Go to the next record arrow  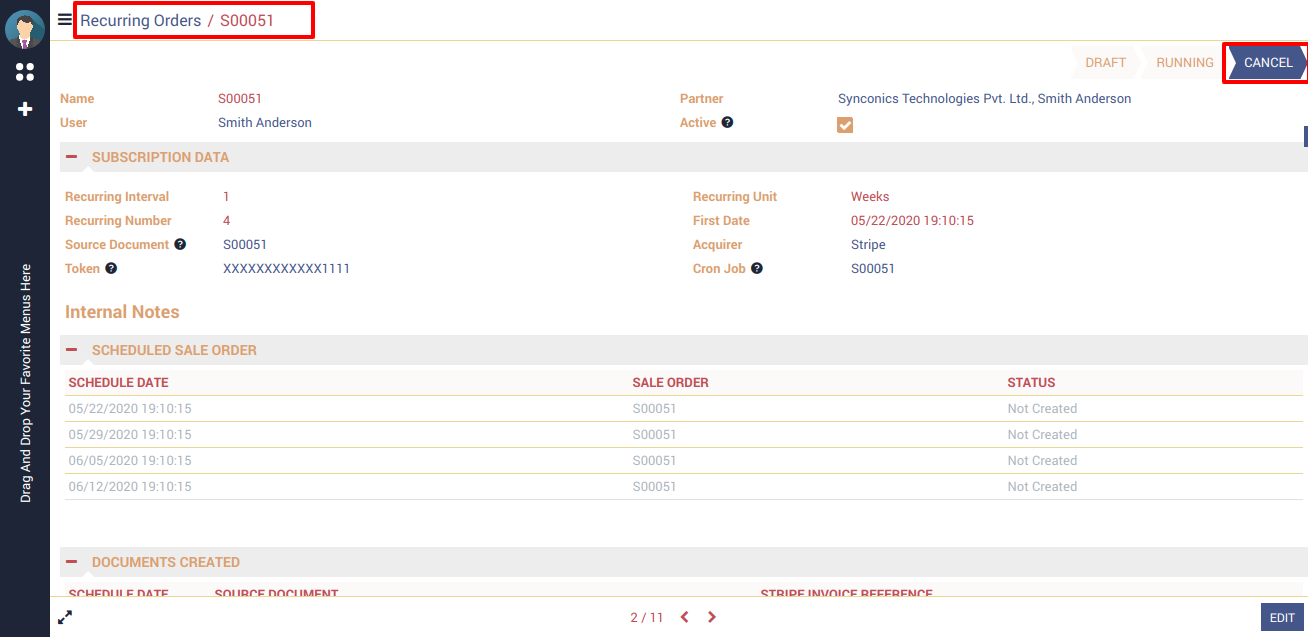[712, 617]
